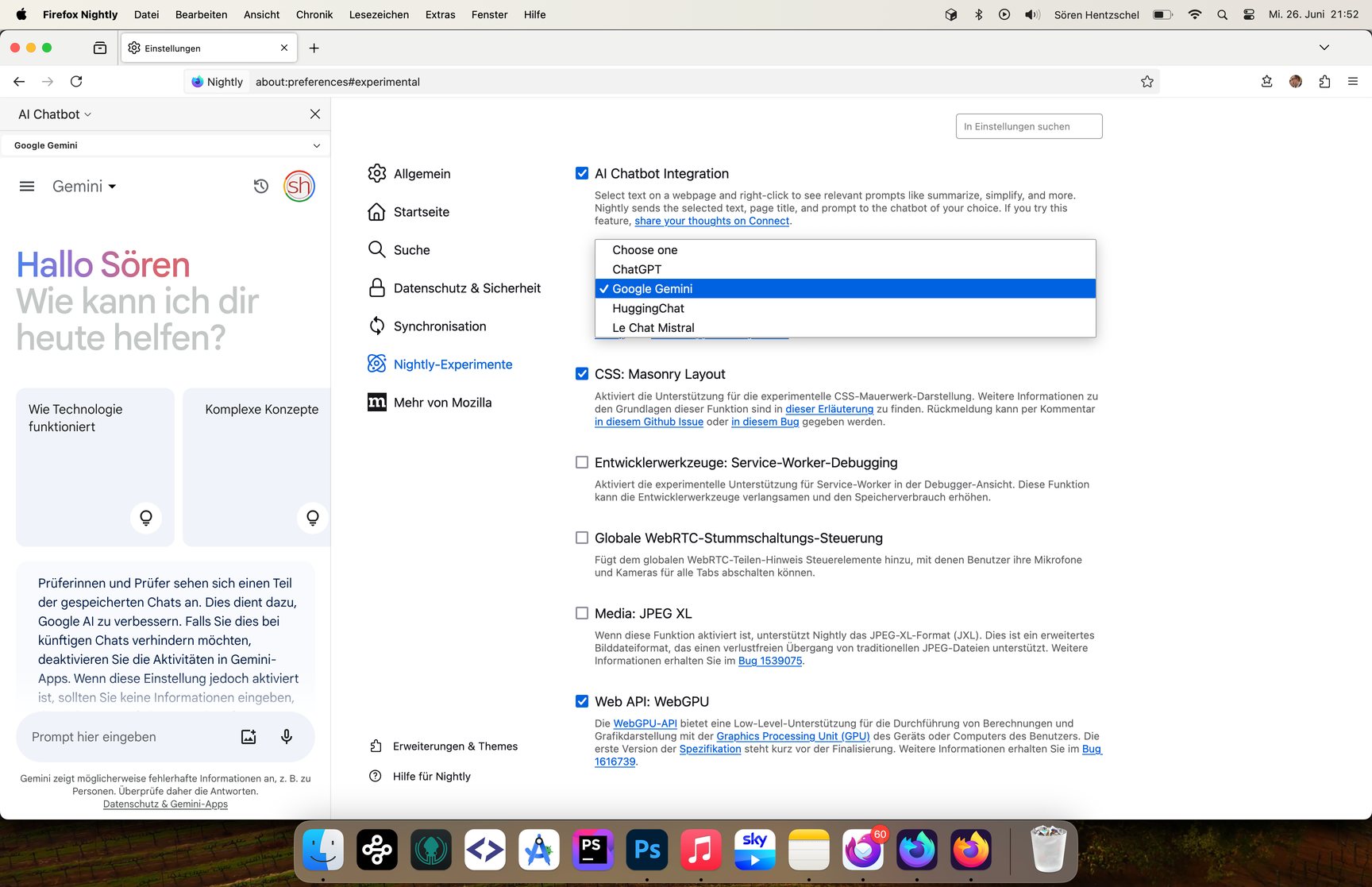Open the extensions puzzle icon in toolbar
The width and height of the screenshot is (1372, 887).
(1324, 82)
